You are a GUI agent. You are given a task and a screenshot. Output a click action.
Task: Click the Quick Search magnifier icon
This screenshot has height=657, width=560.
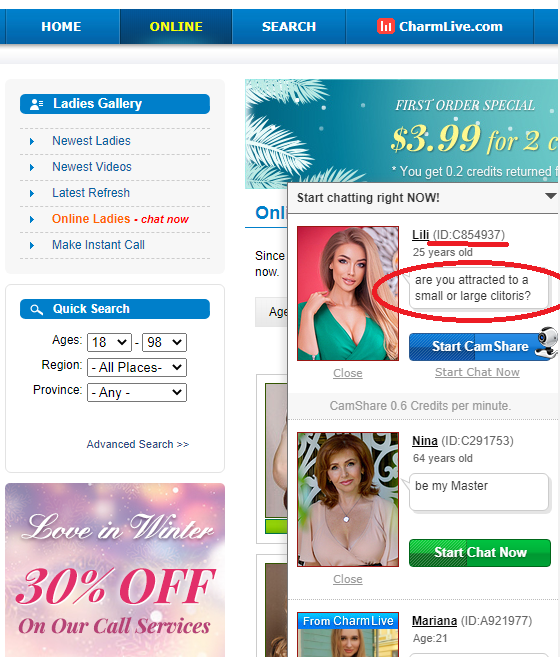pyautogui.click(x=36, y=309)
